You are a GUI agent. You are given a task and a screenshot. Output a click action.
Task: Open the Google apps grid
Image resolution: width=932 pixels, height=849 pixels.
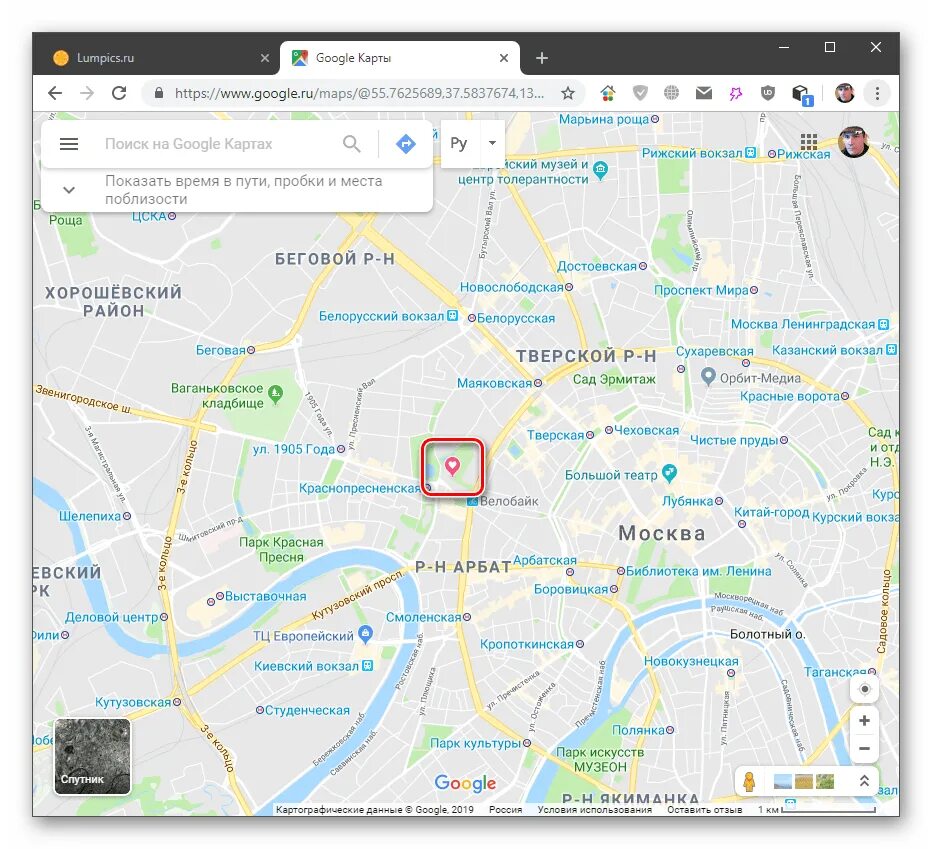tap(808, 143)
